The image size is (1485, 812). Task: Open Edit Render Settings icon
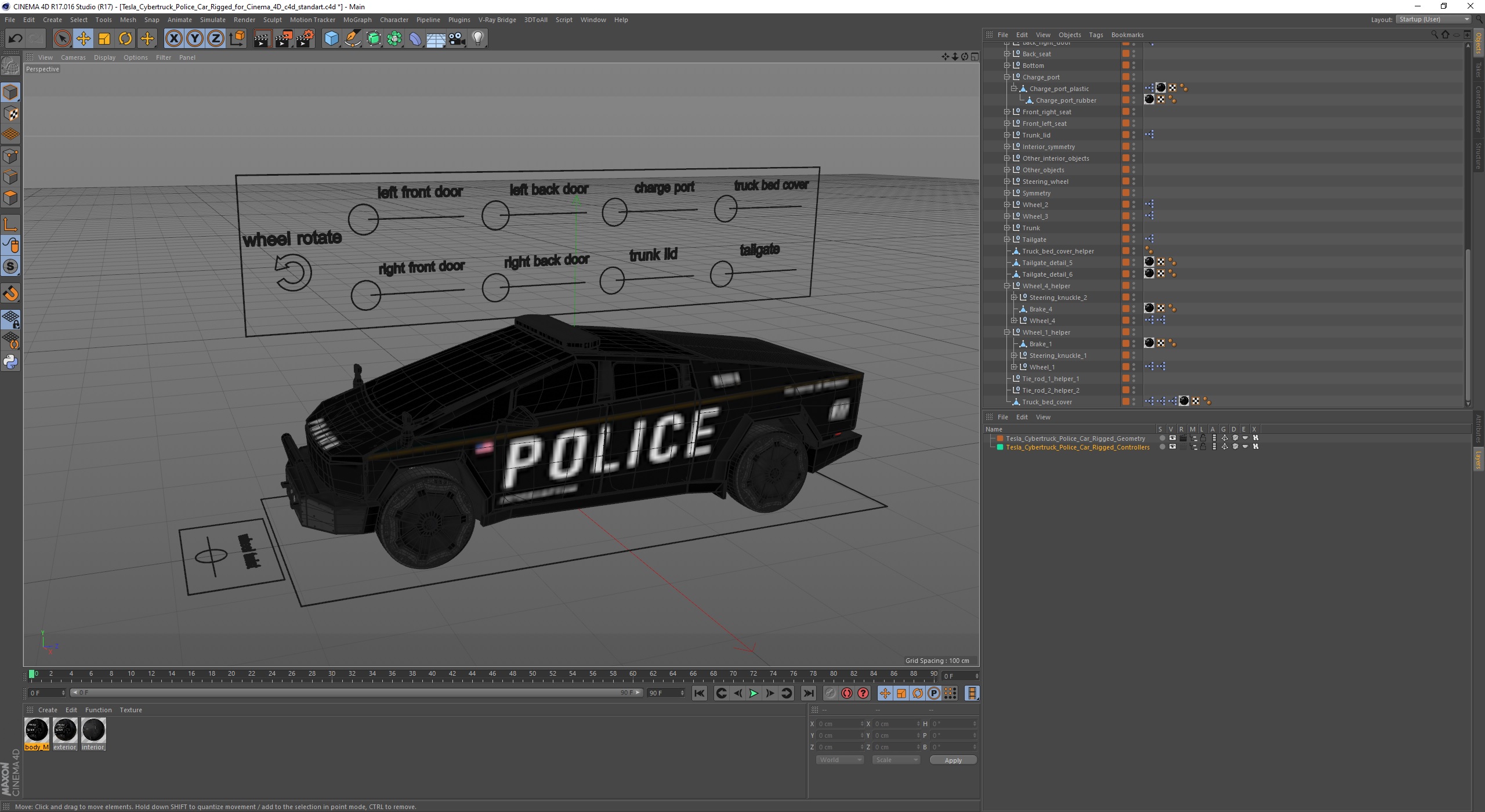tap(305, 38)
